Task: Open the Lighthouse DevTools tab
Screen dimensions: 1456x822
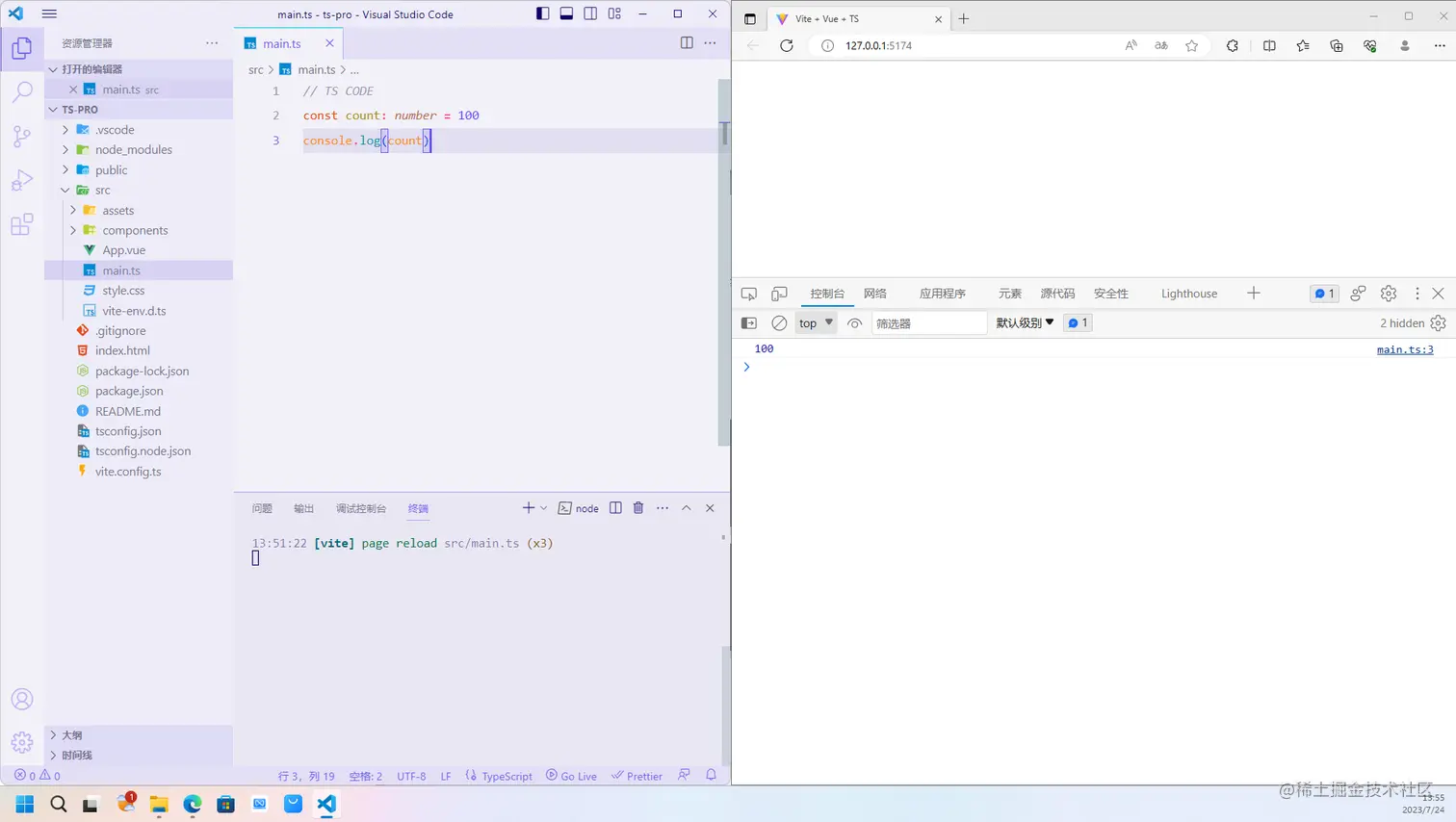Action: [x=1189, y=294]
